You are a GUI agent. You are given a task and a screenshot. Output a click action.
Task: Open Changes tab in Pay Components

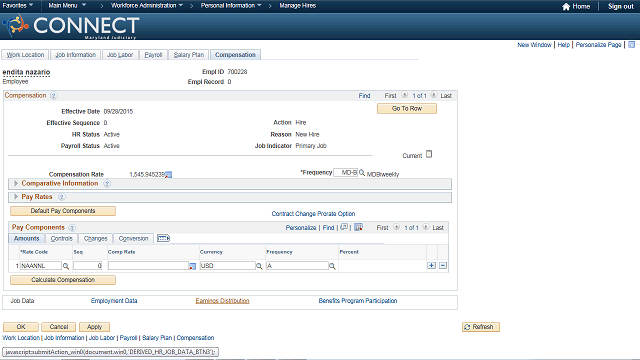pyautogui.click(x=96, y=238)
